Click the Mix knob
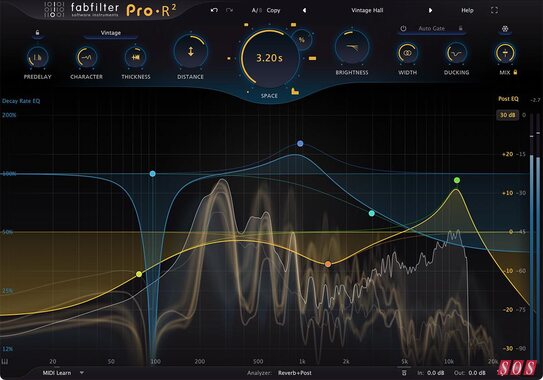The width and height of the screenshot is (543, 380). (505, 53)
